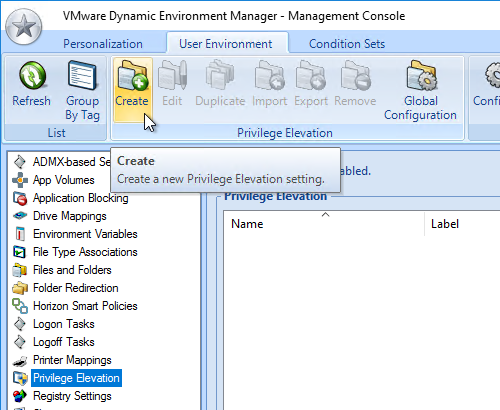This screenshot has height=410, width=500.
Task: Click the disabled Edit icon
Action: point(172,75)
